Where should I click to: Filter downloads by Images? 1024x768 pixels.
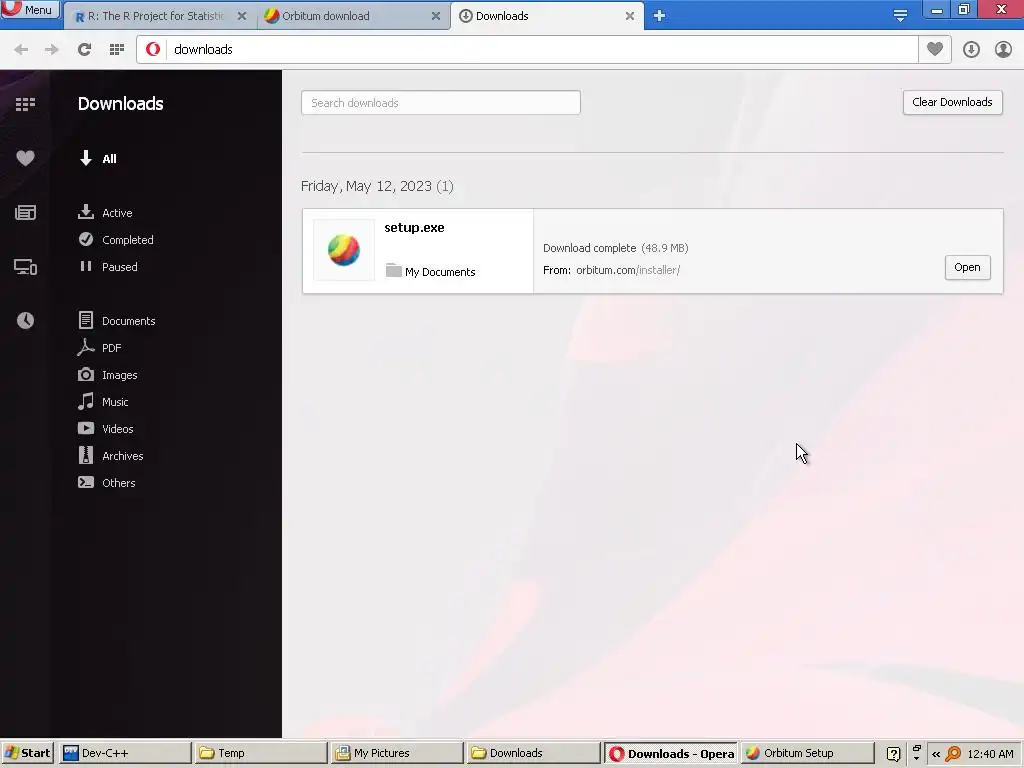[x=108, y=375]
